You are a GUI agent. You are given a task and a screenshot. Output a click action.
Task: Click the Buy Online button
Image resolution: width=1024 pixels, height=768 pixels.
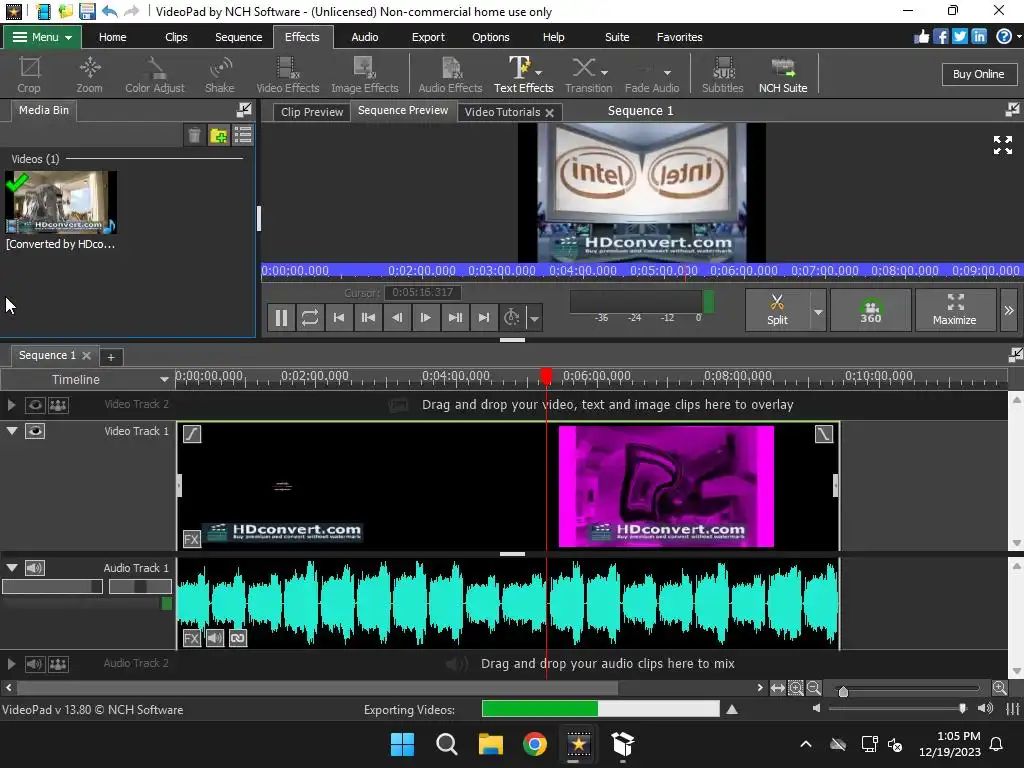[x=978, y=74]
